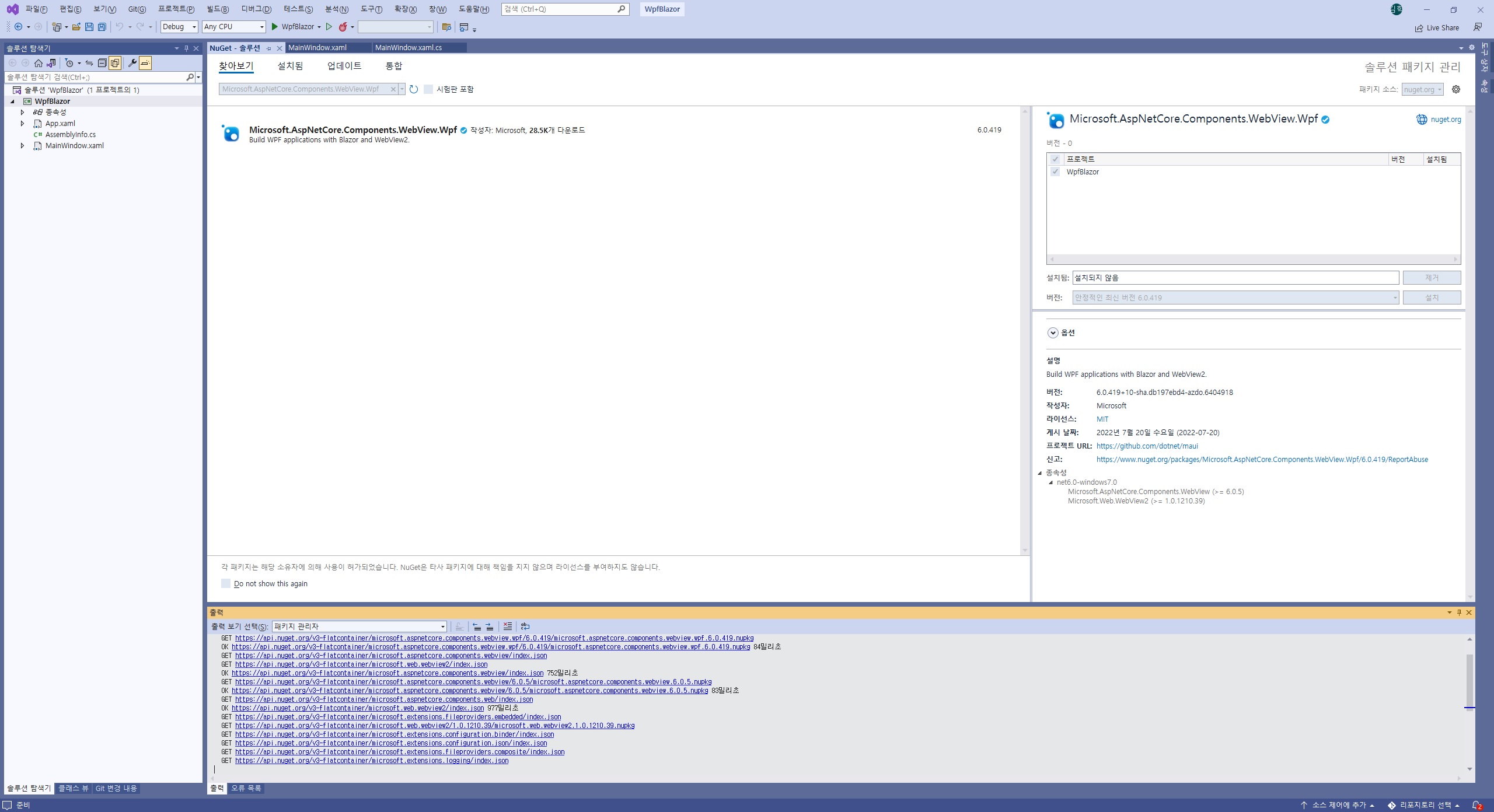Screen dimensions: 1494x812
Task: Click the package list scroll down arrow
Action: pyautogui.click(x=1024, y=551)
